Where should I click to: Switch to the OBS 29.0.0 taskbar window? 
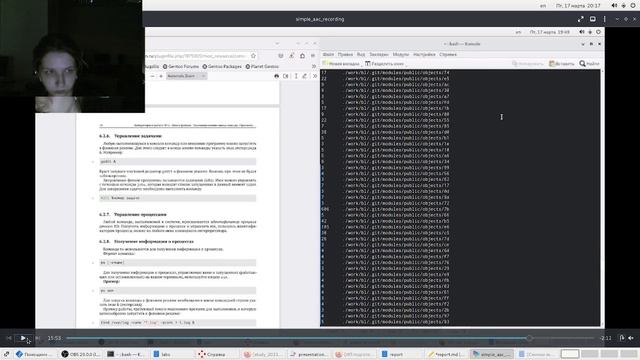tap(81, 354)
